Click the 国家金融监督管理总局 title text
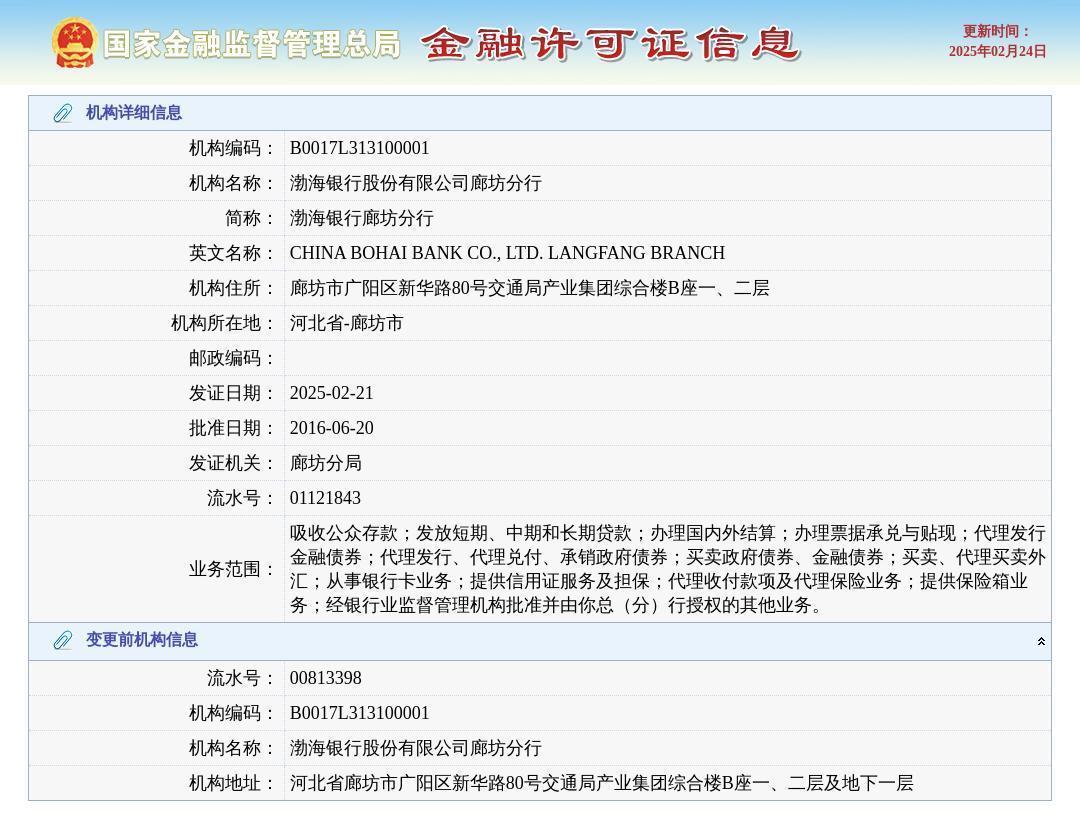Image resolution: width=1080 pixels, height=813 pixels. (x=251, y=44)
